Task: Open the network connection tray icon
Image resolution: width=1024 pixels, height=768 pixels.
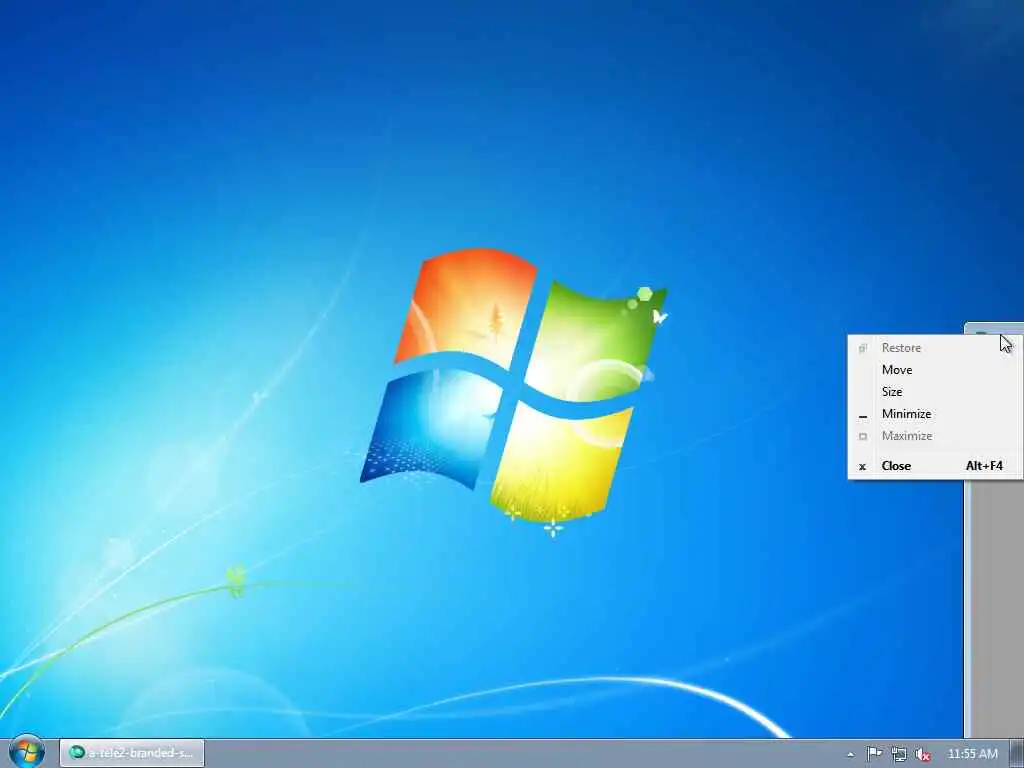Action: pyautogui.click(x=899, y=754)
